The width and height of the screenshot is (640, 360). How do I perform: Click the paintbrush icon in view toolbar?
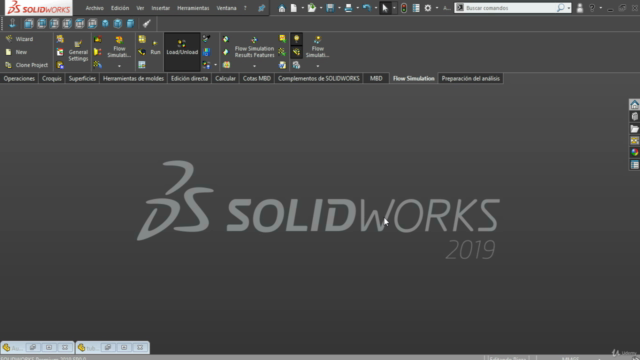147,24
